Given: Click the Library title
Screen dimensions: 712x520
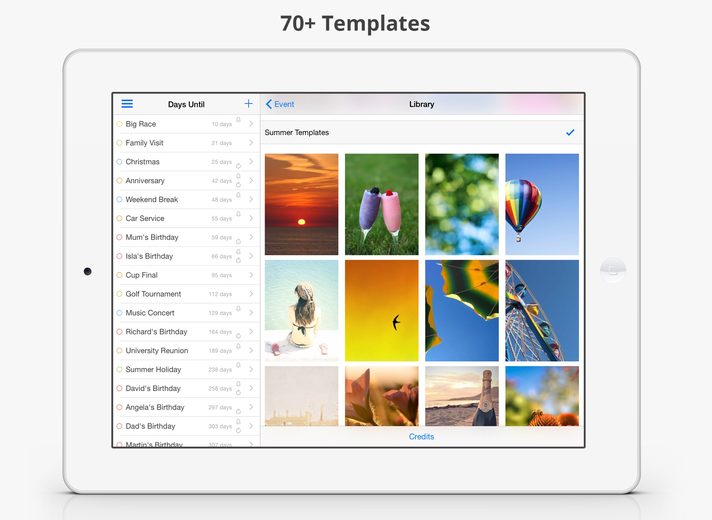Looking at the screenshot, I should [421, 104].
